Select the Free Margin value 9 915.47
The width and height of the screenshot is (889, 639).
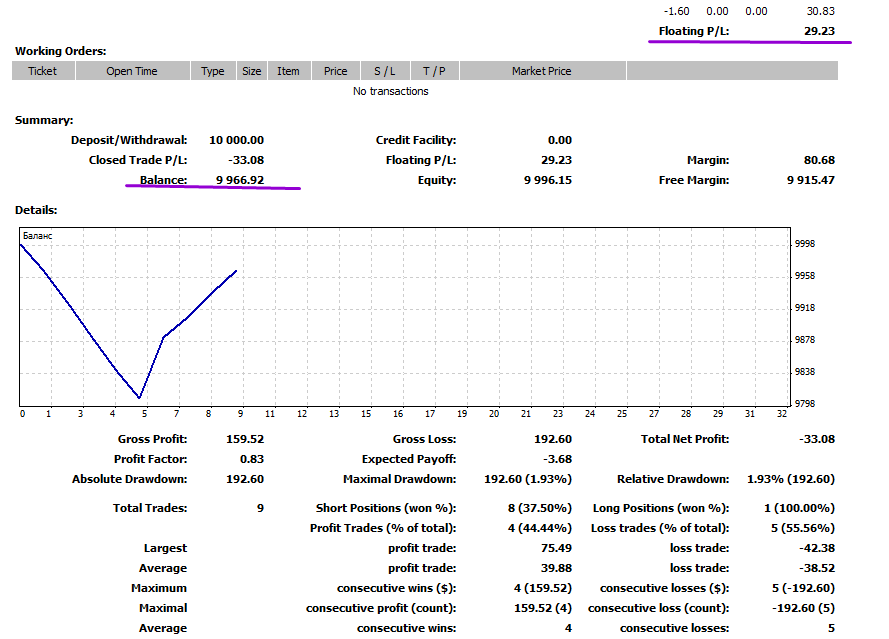811,180
